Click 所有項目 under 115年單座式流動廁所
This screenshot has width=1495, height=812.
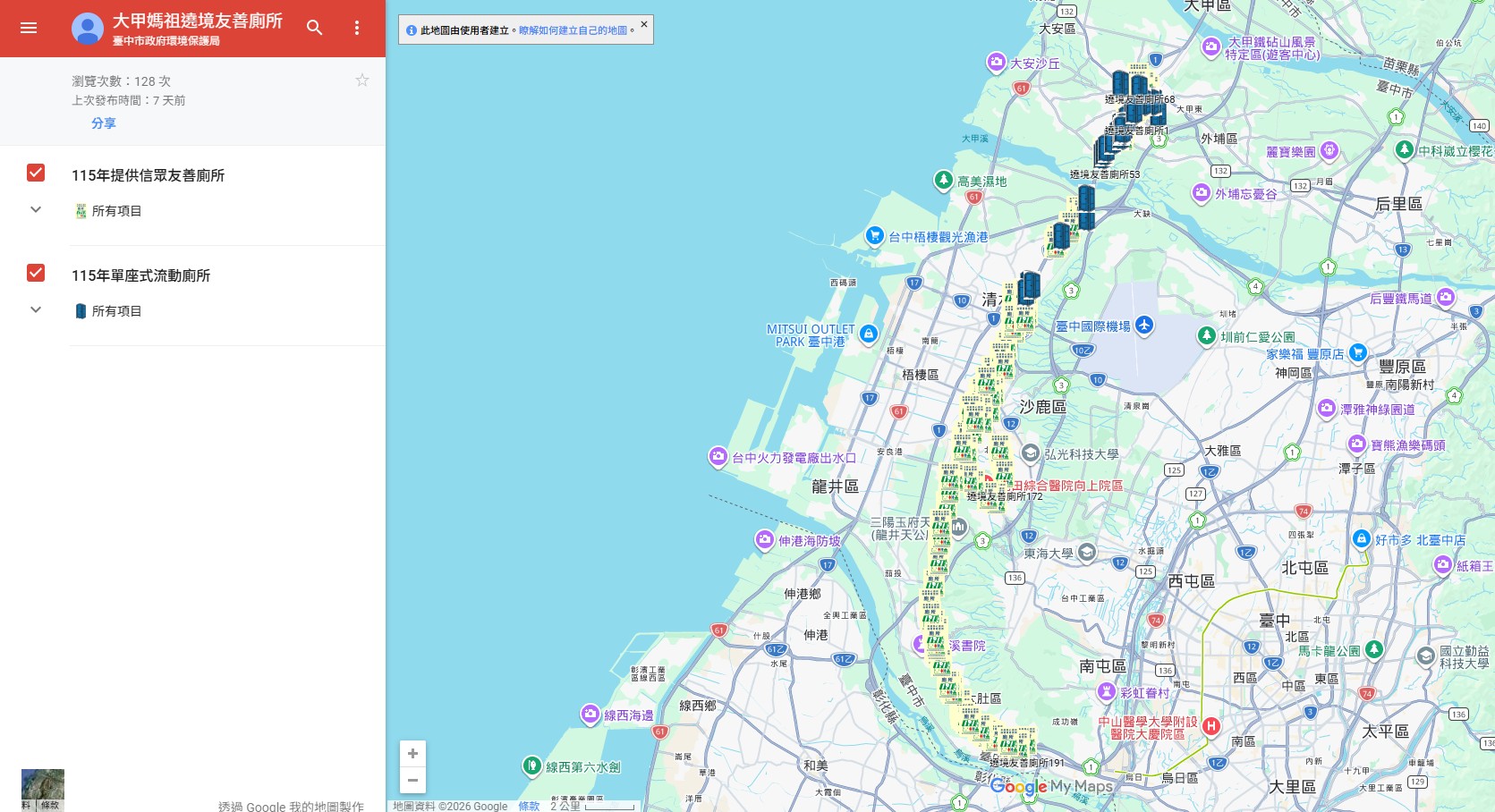tap(116, 311)
